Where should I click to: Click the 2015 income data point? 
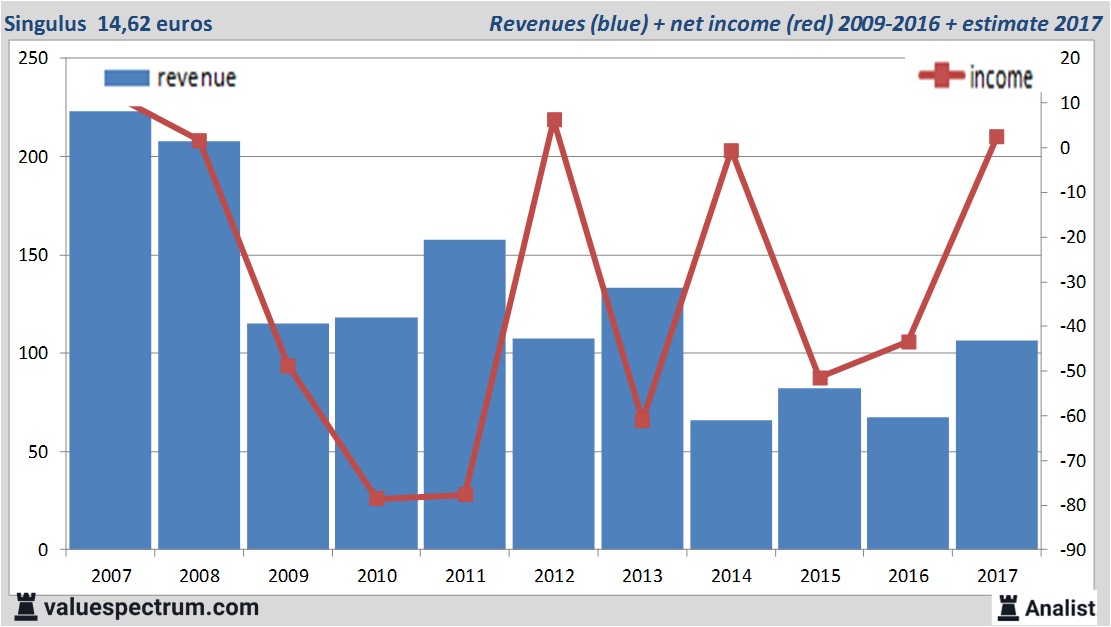[820, 378]
